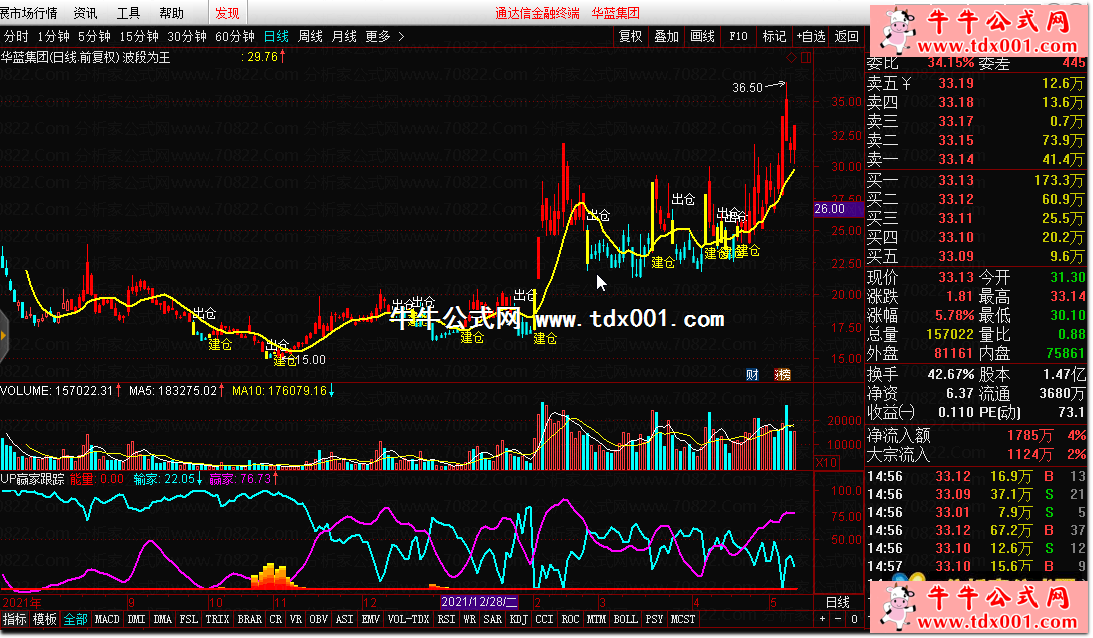Apply the MACD indicator
The height and width of the screenshot is (638, 1093).
click(x=107, y=619)
